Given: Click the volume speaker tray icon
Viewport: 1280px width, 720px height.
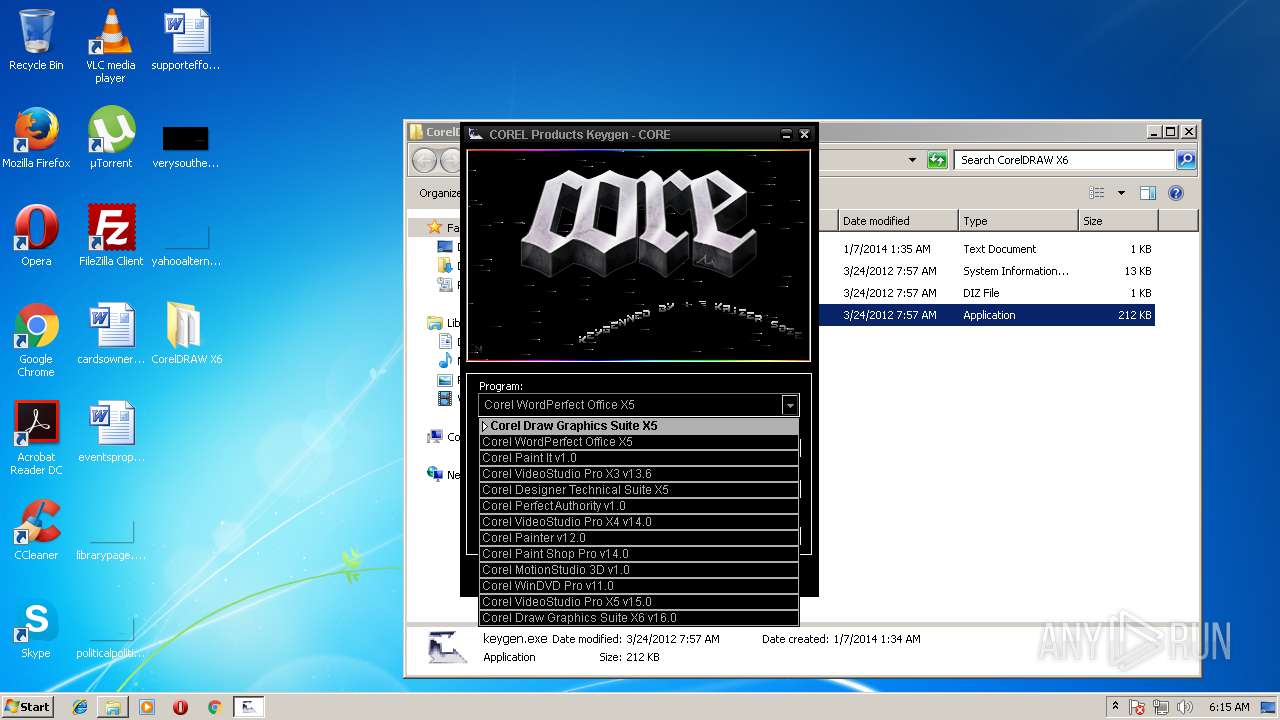Looking at the screenshot, I should [x=1185, y=707].
